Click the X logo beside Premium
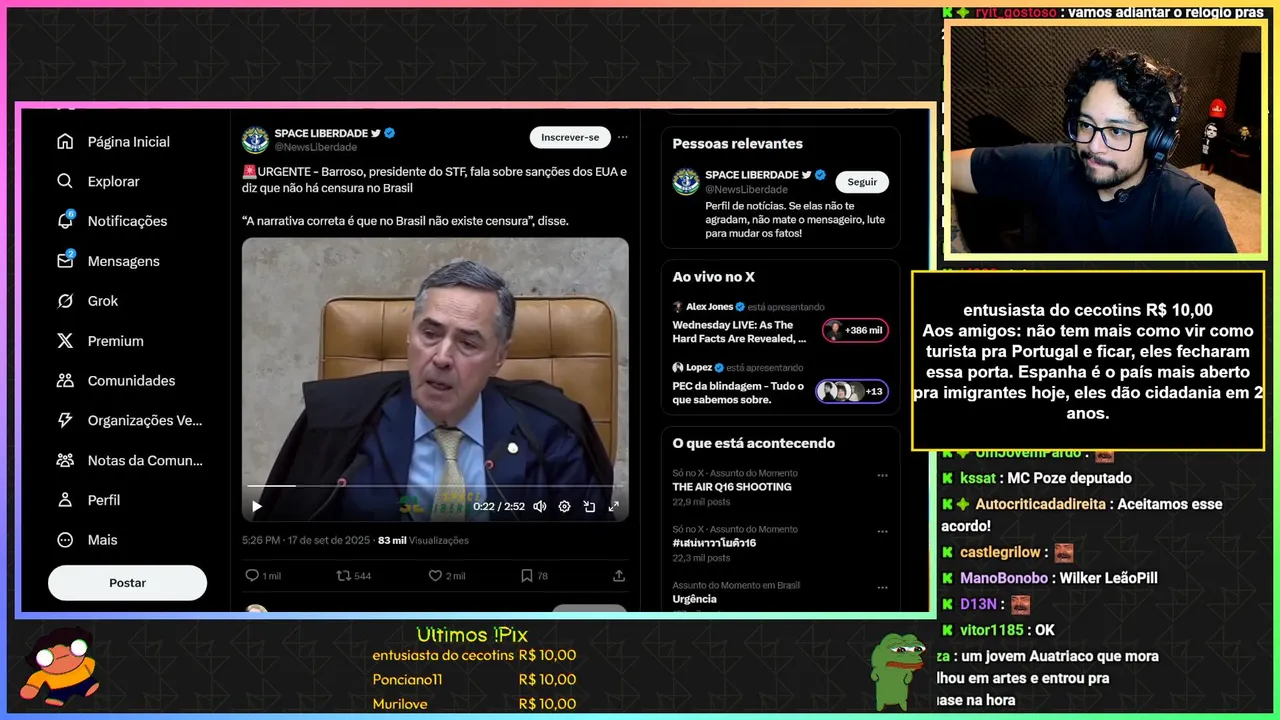The height and width of the screenshot is (720, 1280). [65, 341]
